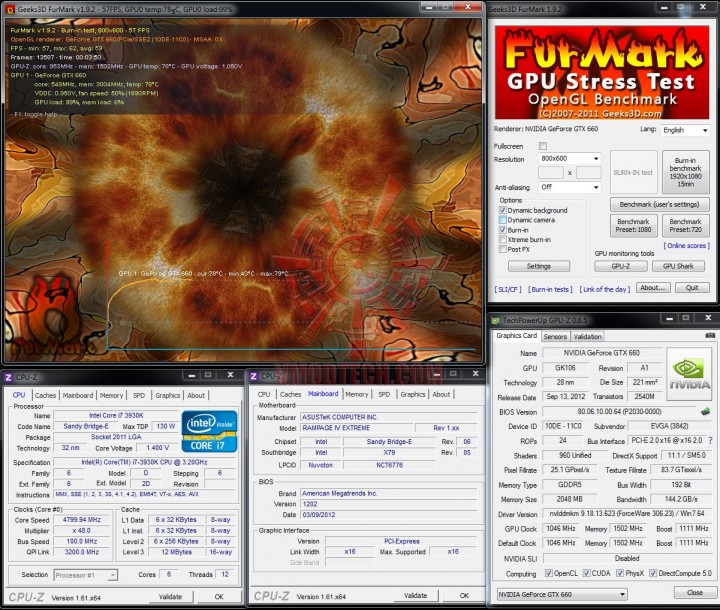
Task: Click the NVIDIA logo in GPU-Z
Action: click(689, 373)
